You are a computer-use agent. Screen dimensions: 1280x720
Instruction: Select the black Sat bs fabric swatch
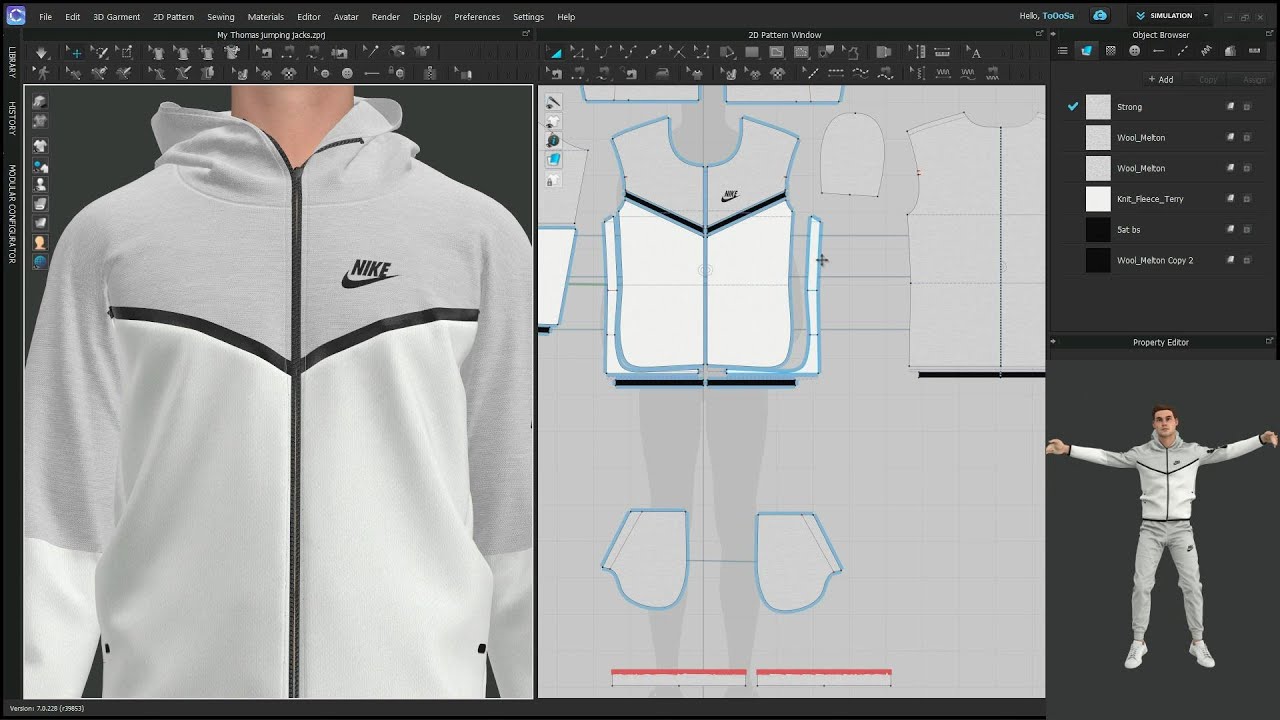[1098, 230]
